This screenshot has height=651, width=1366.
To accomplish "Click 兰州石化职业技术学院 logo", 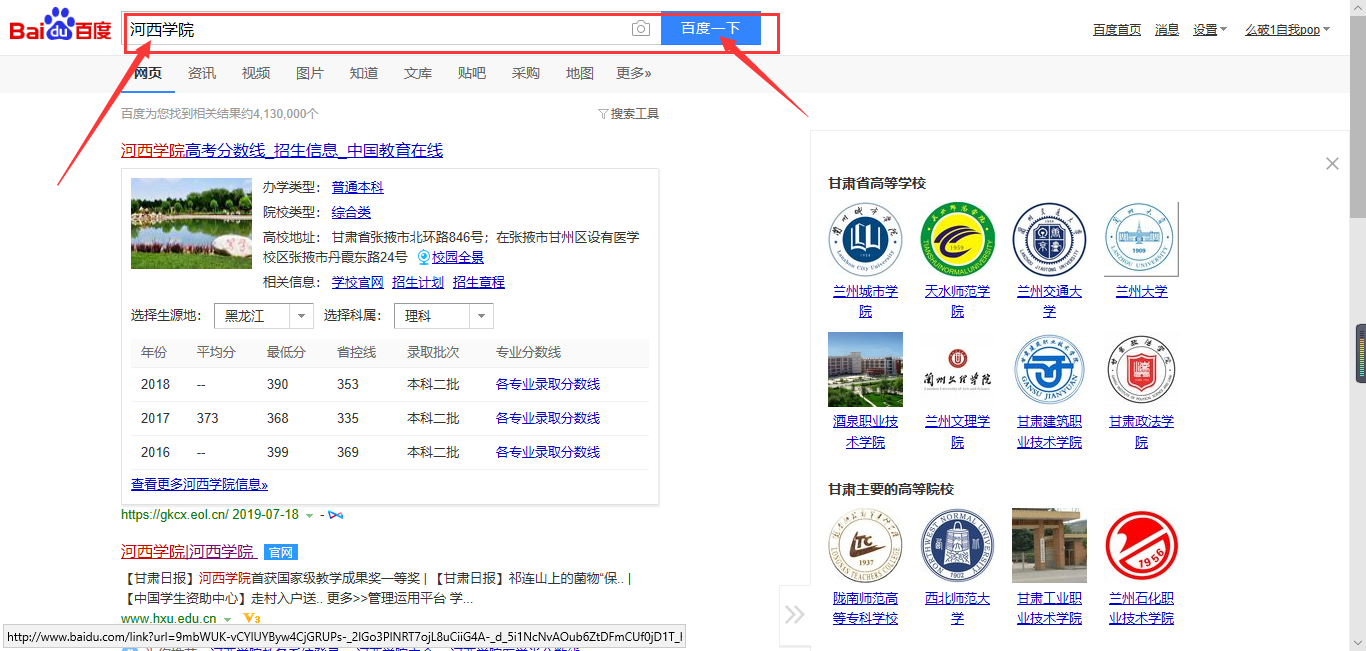I will coord(1141,545).
